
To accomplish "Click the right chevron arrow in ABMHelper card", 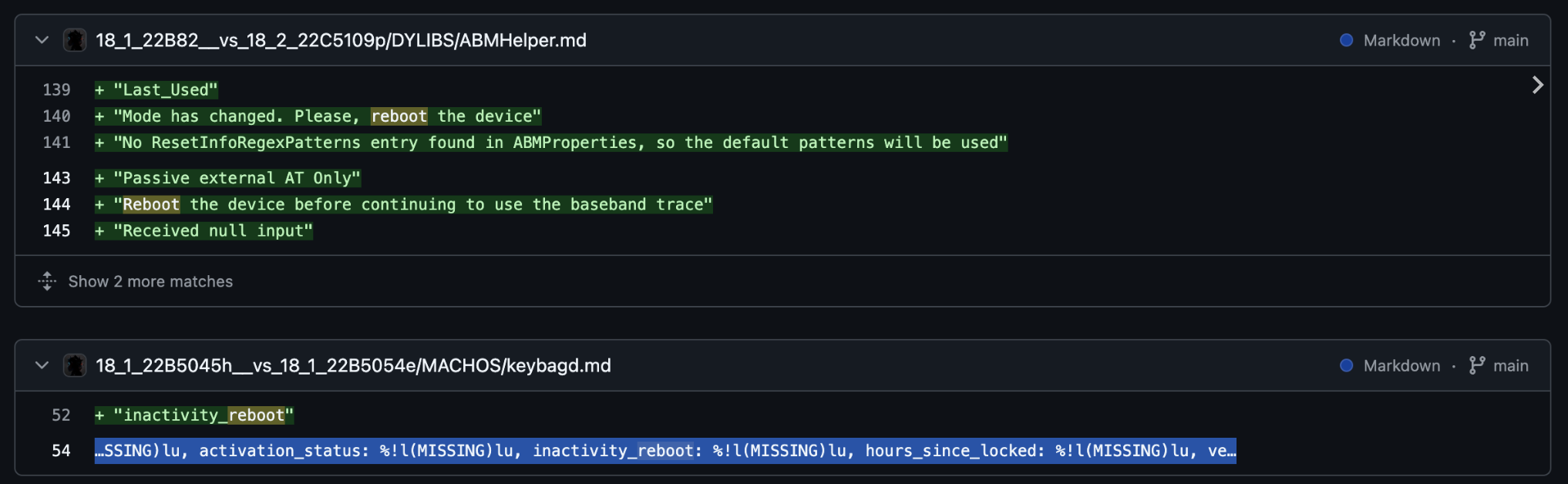I will pyautogui.click(x=1537, y=85).
